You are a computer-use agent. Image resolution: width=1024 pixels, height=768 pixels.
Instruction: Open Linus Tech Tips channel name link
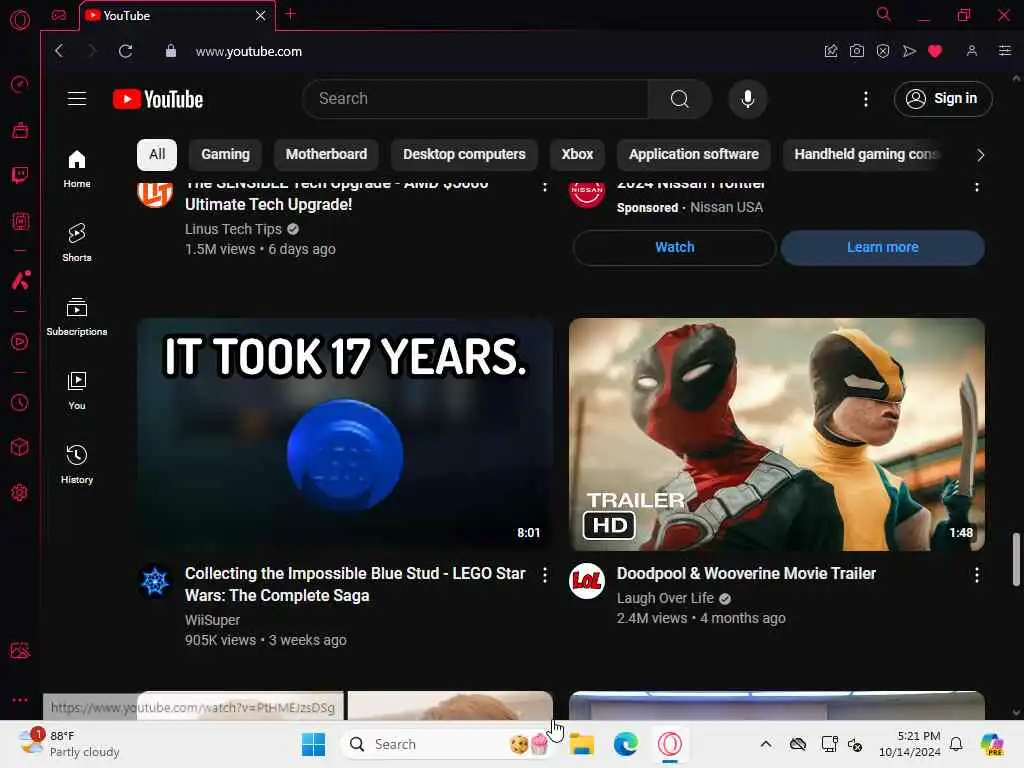point(233,229)
